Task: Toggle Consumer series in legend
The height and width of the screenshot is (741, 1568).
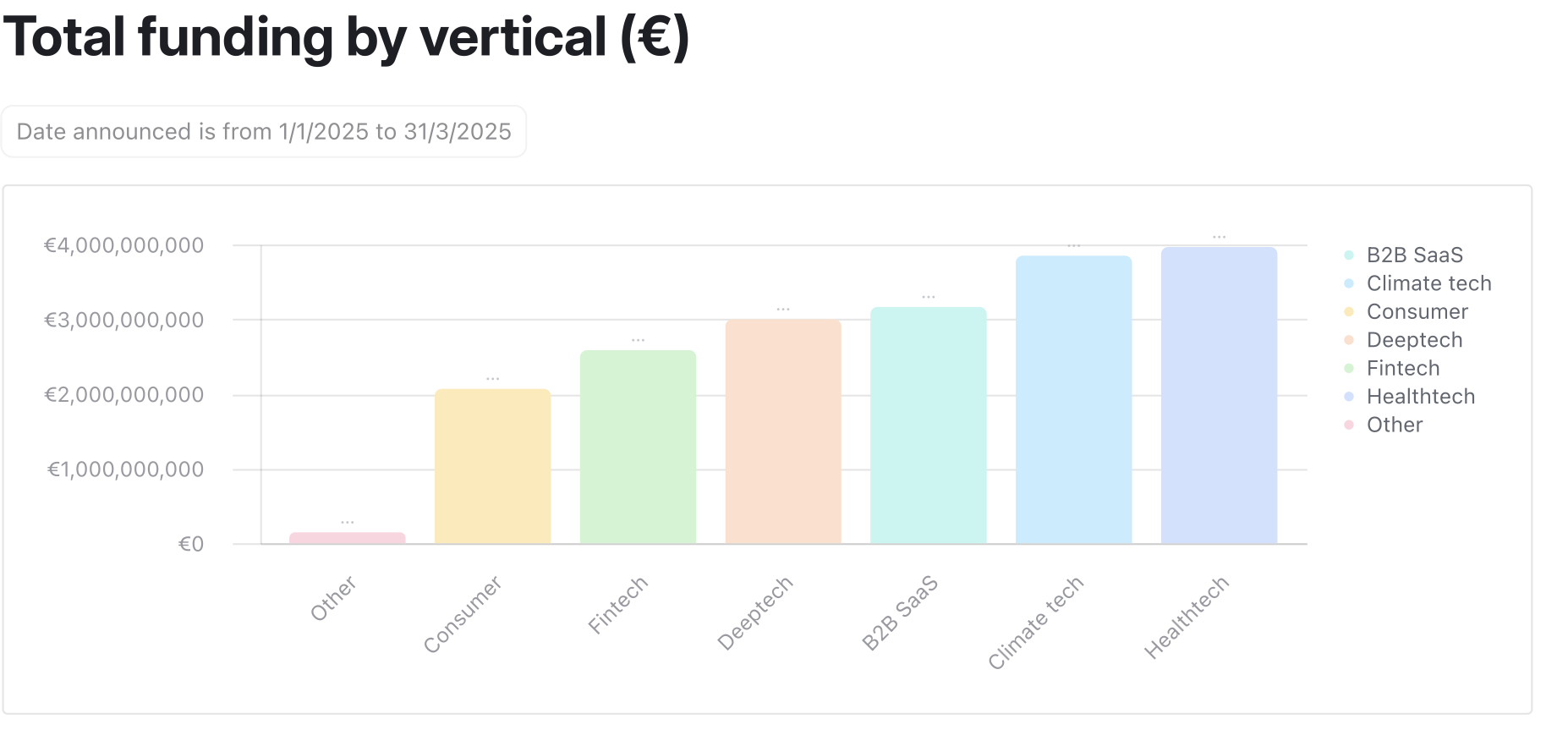Action: click(1417, 312)
